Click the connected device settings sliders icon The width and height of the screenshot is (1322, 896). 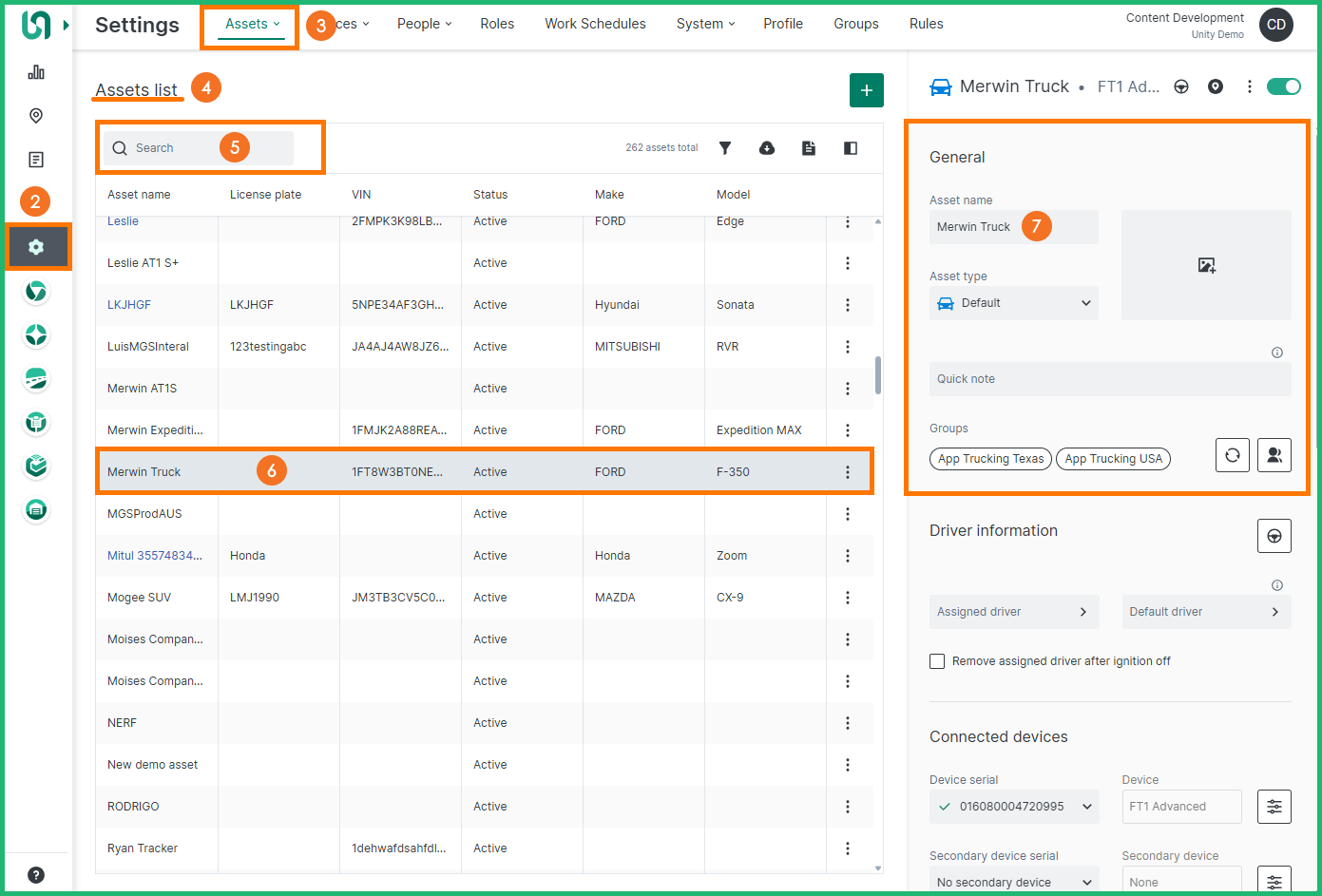click(1274, 807)
